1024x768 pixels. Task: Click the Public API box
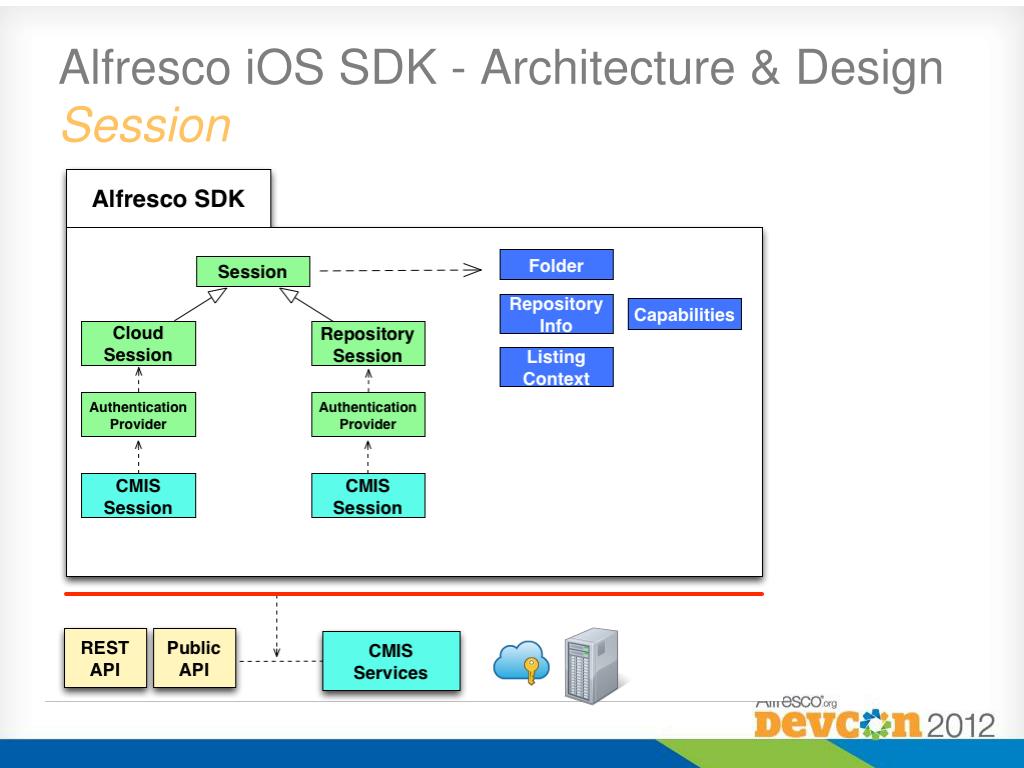coord(194,658)
